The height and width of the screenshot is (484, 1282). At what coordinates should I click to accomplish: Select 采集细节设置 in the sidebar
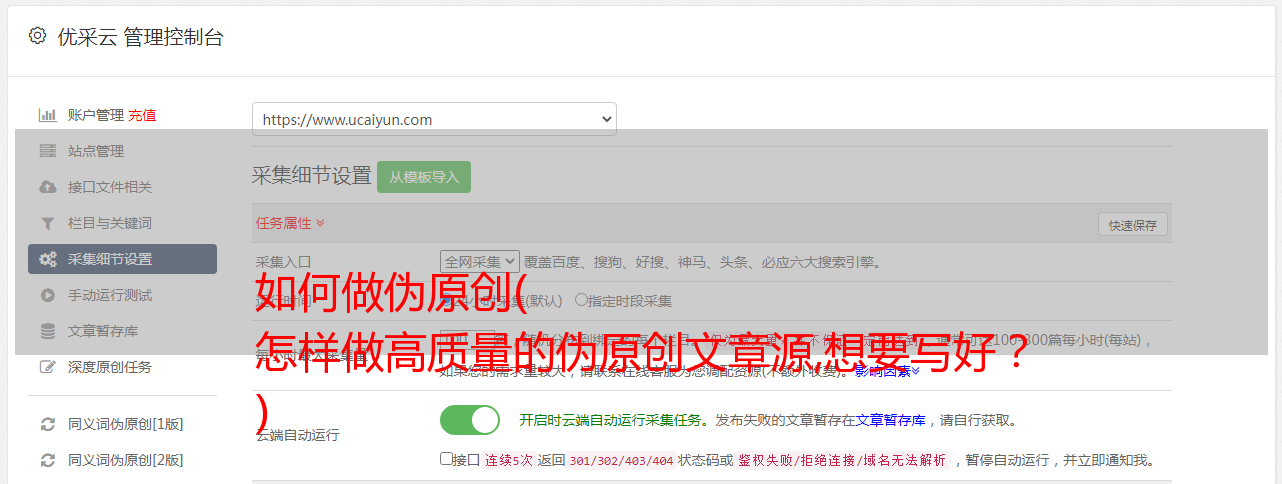[x=122, y=259]
